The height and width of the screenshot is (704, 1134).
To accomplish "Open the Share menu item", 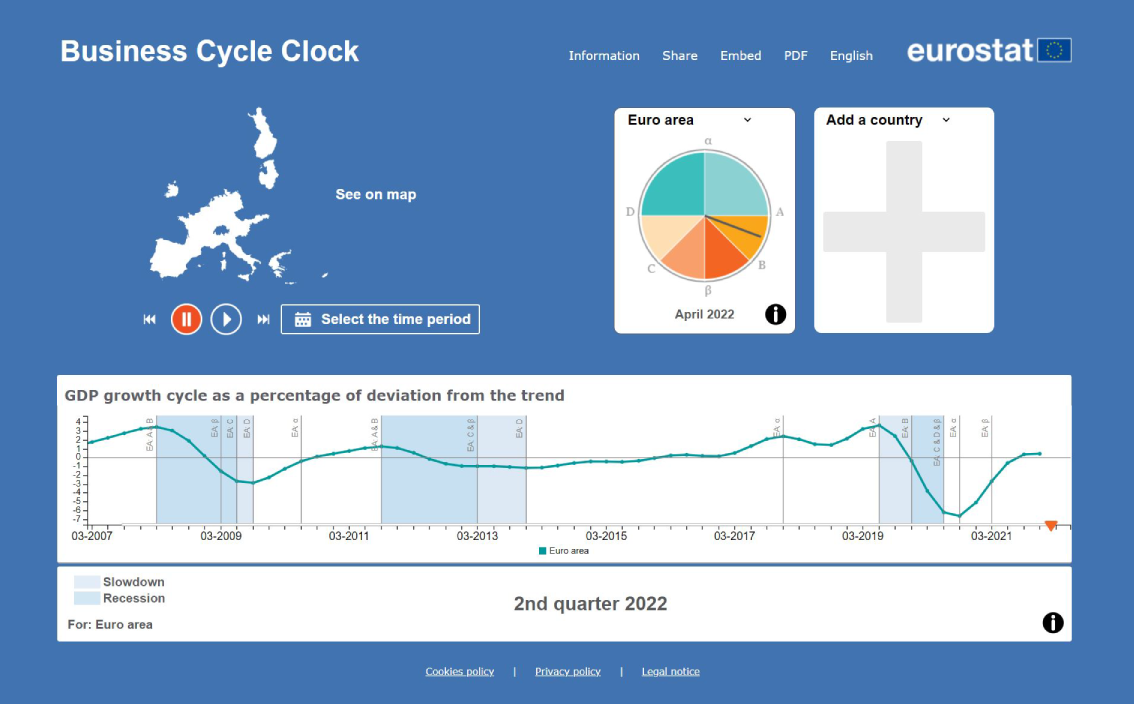I will (x=680, y=56).
